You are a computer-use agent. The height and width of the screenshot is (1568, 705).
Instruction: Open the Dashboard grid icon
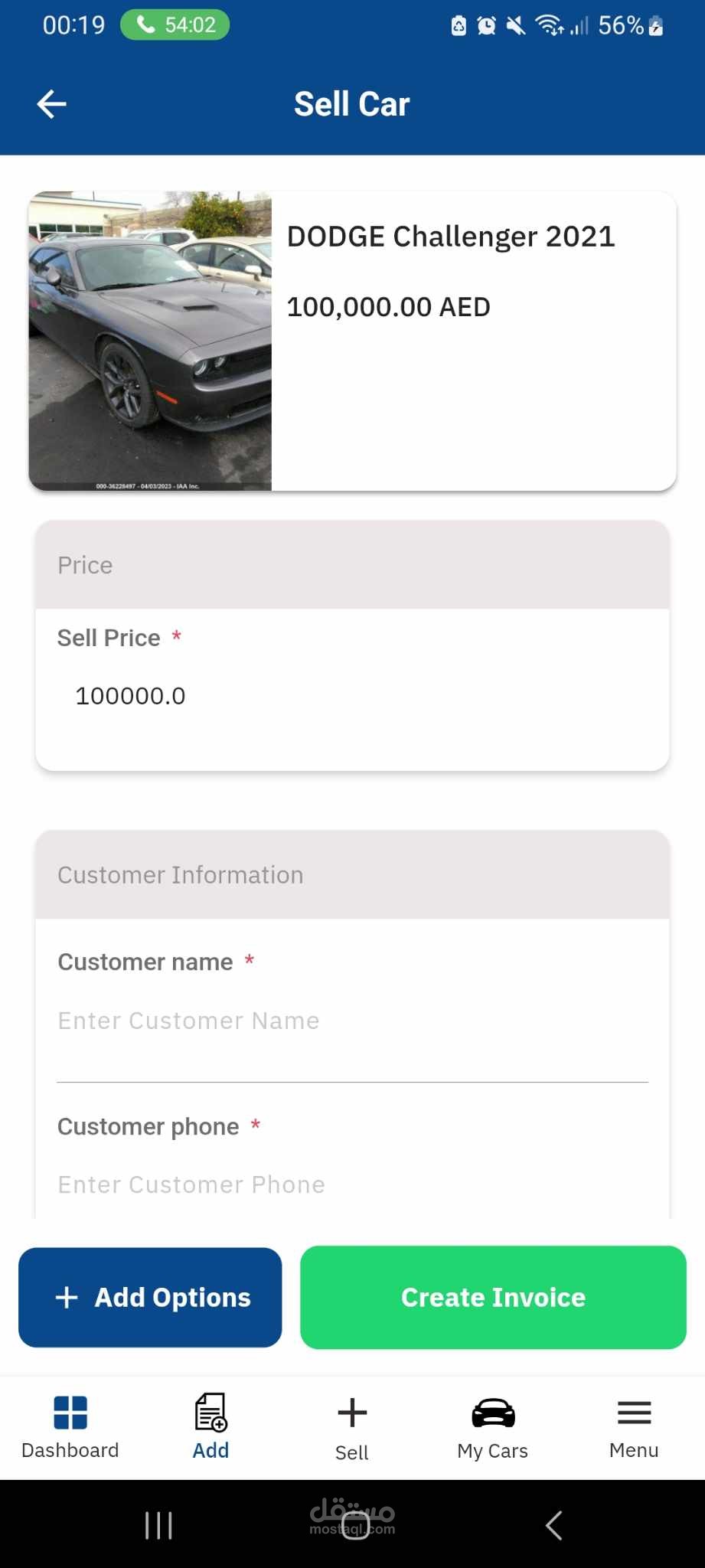[x=70, y=1413]
